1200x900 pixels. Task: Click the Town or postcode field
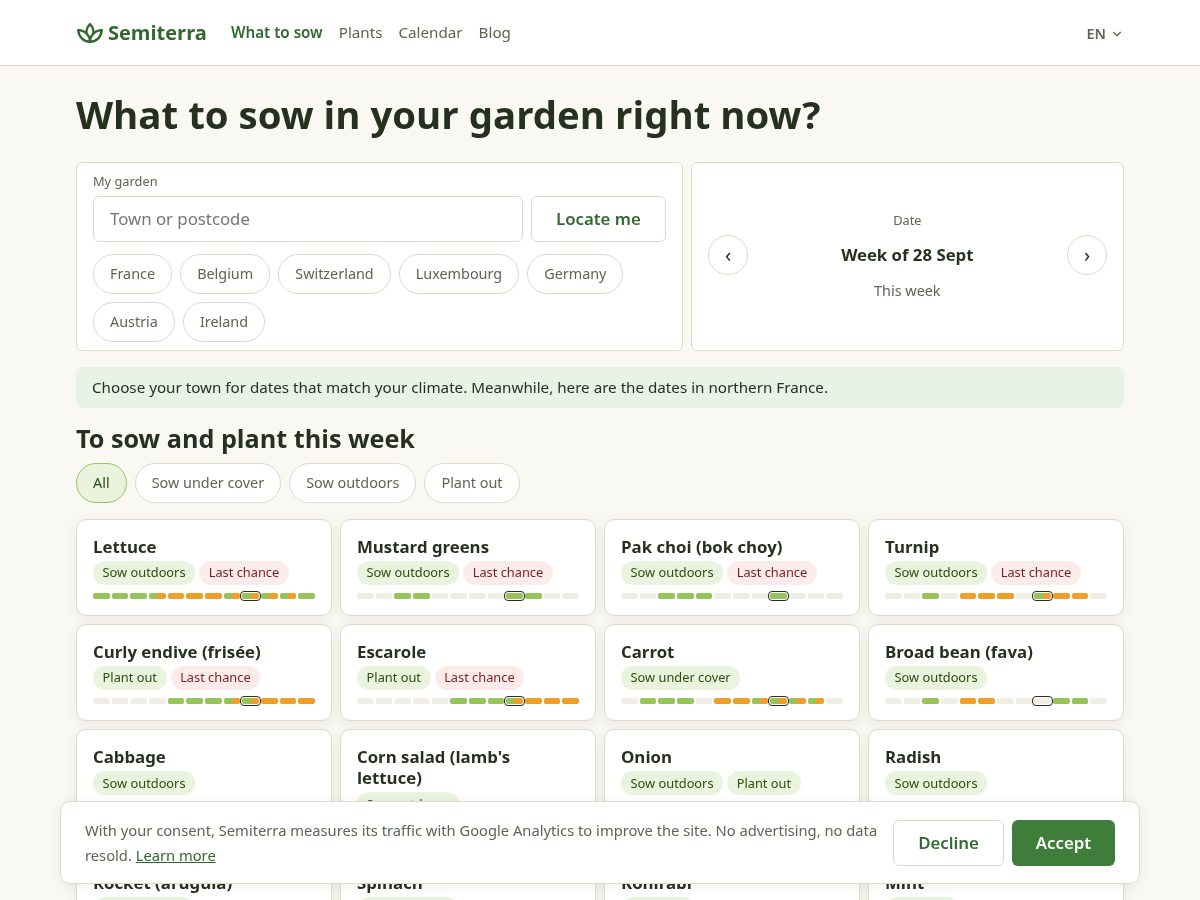tap(308, 219)
